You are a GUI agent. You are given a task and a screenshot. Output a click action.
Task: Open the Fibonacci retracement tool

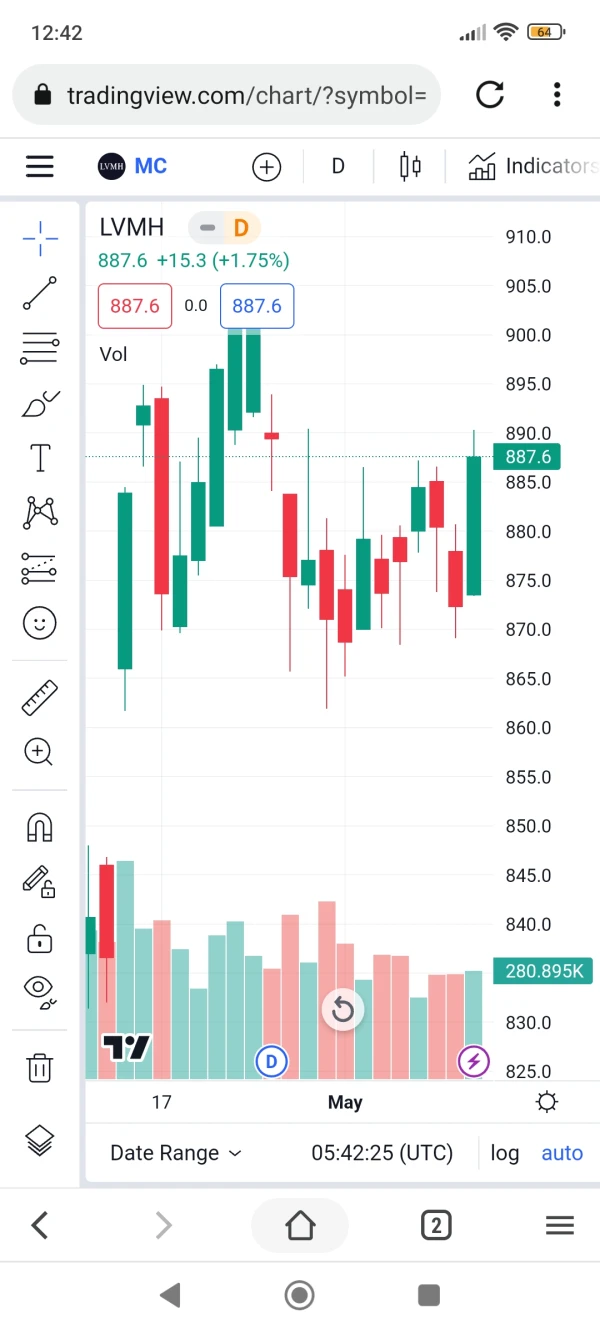(x=40, y=349)
